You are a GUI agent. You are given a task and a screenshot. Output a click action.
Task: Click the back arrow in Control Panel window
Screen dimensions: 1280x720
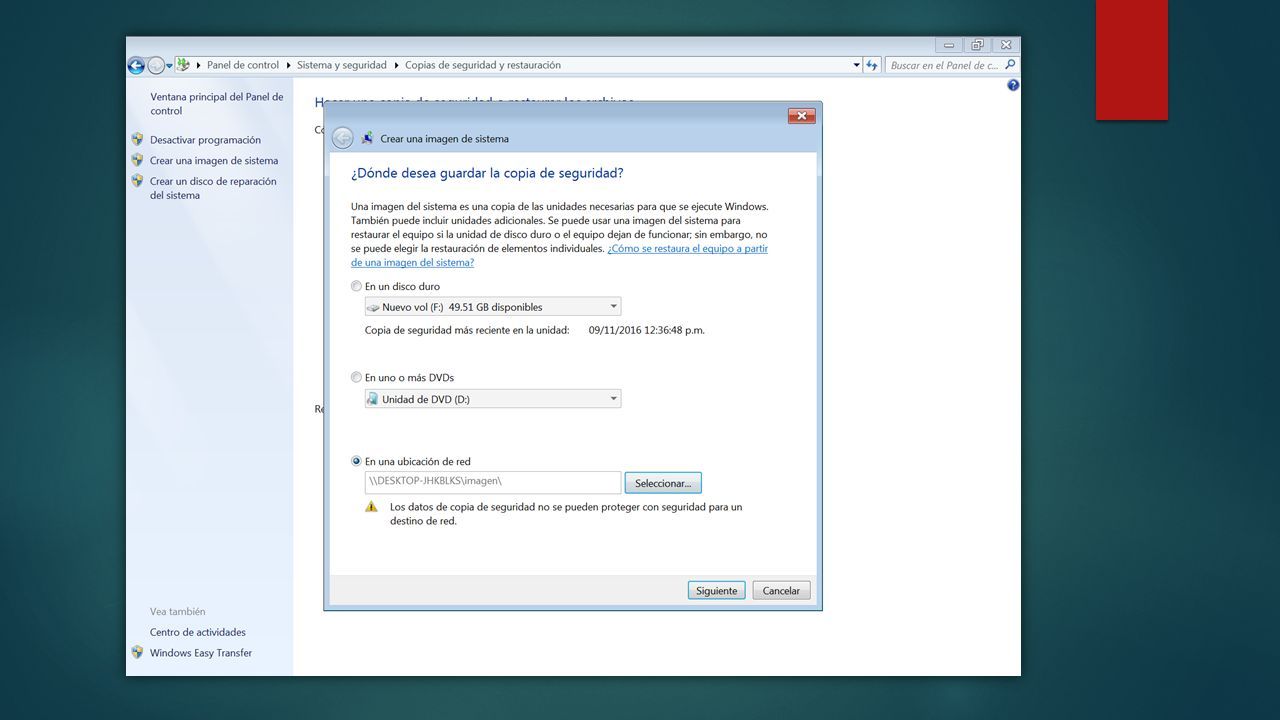pyautogui.click(x=136, y=65)
